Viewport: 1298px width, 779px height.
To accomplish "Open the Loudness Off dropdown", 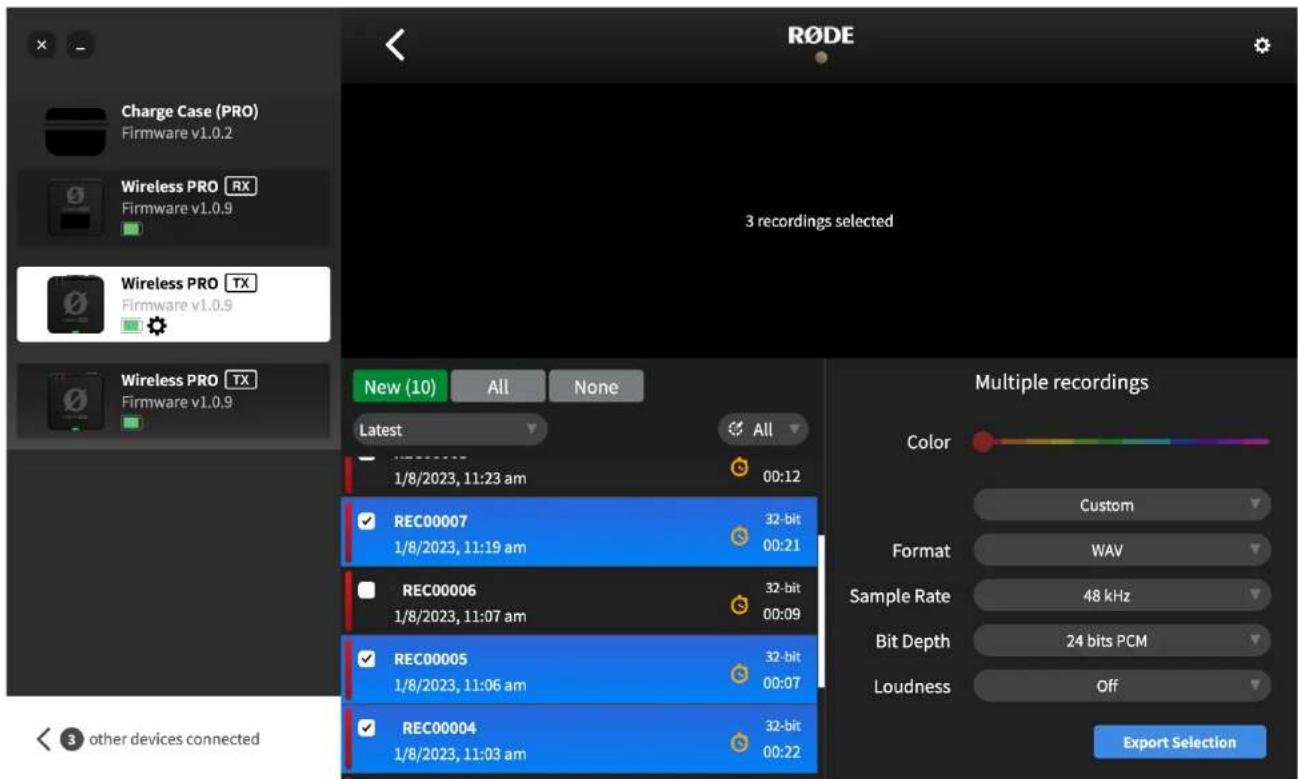I will pos(1121,686).
